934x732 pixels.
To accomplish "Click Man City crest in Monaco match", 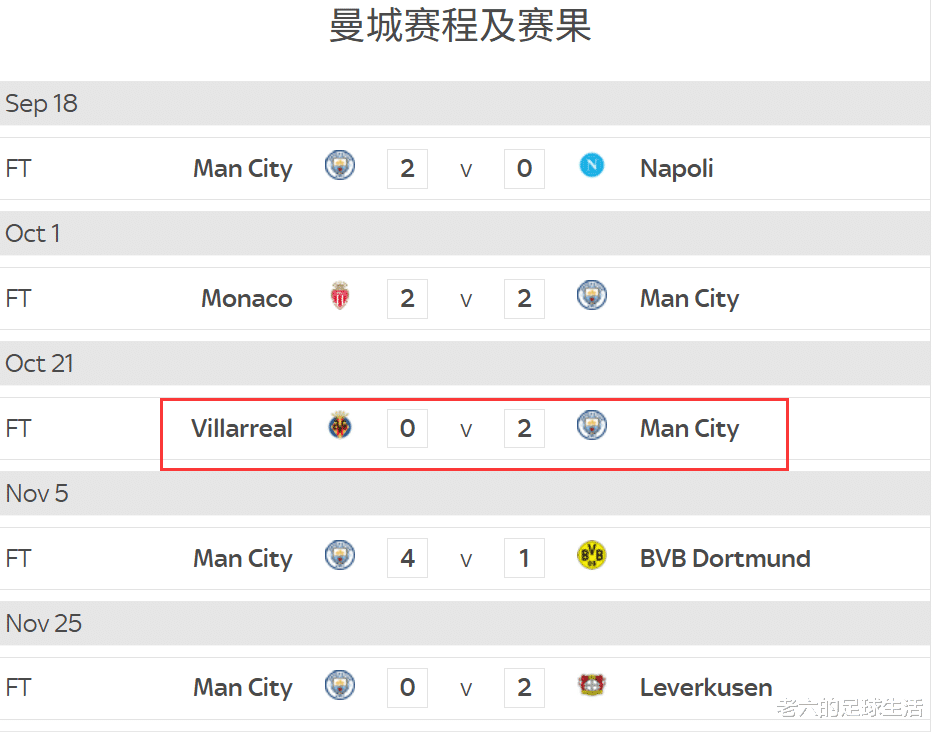I will [592, 295].
